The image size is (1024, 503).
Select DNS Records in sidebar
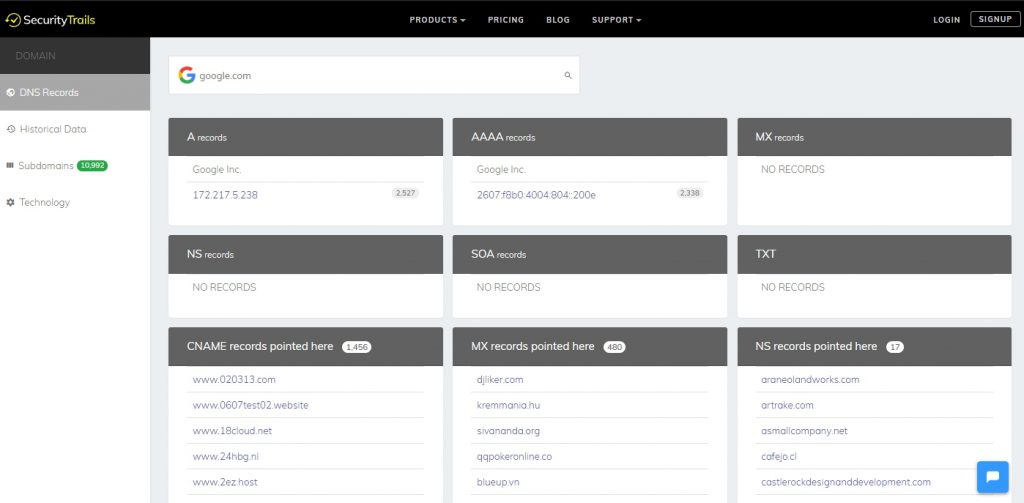point(75,92)
